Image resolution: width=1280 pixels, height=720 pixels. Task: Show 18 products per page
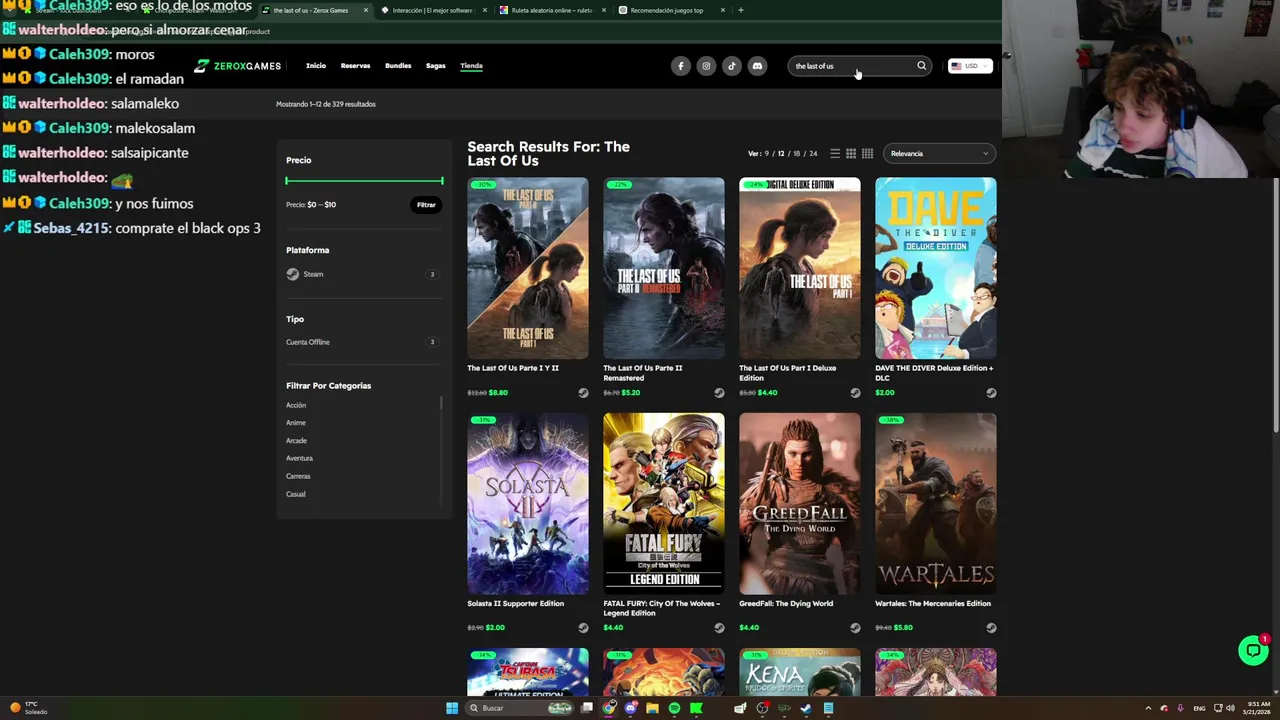(797, 154)
